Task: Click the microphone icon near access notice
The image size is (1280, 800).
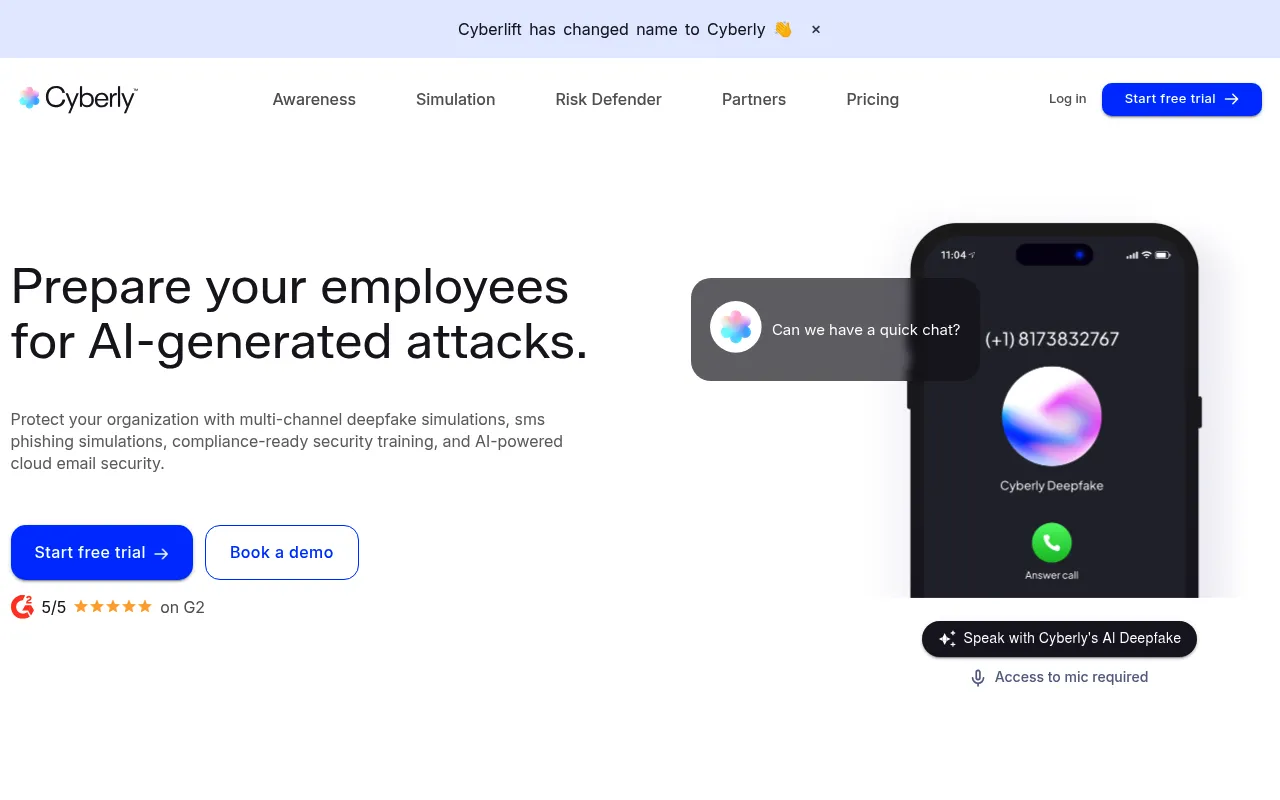Action: (978, 678)
